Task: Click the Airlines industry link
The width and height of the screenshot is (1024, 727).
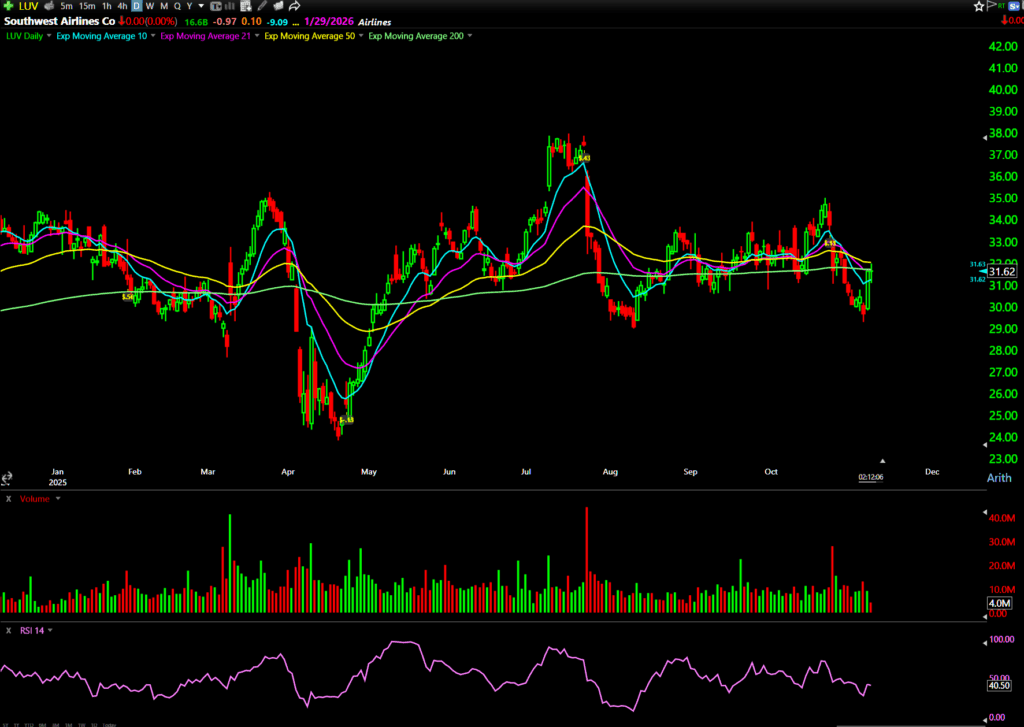Action: tap(375, 21)
